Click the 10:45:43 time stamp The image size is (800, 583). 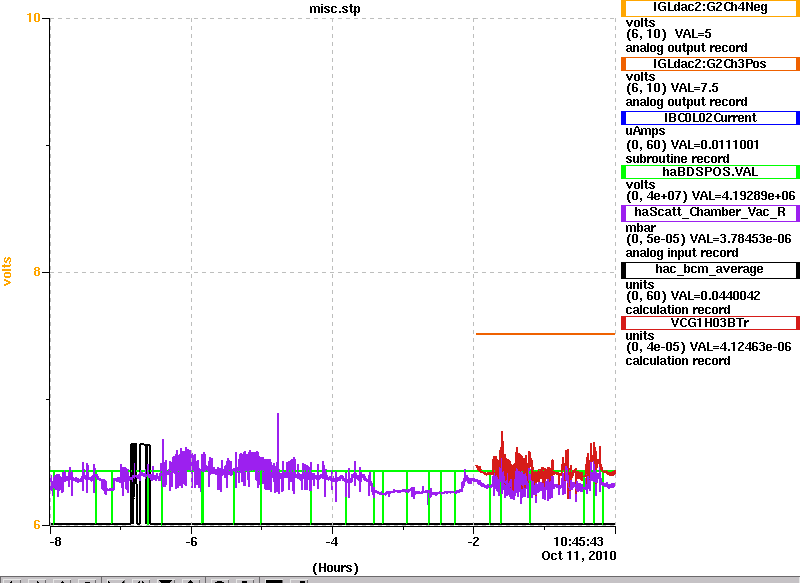[578, 542]
